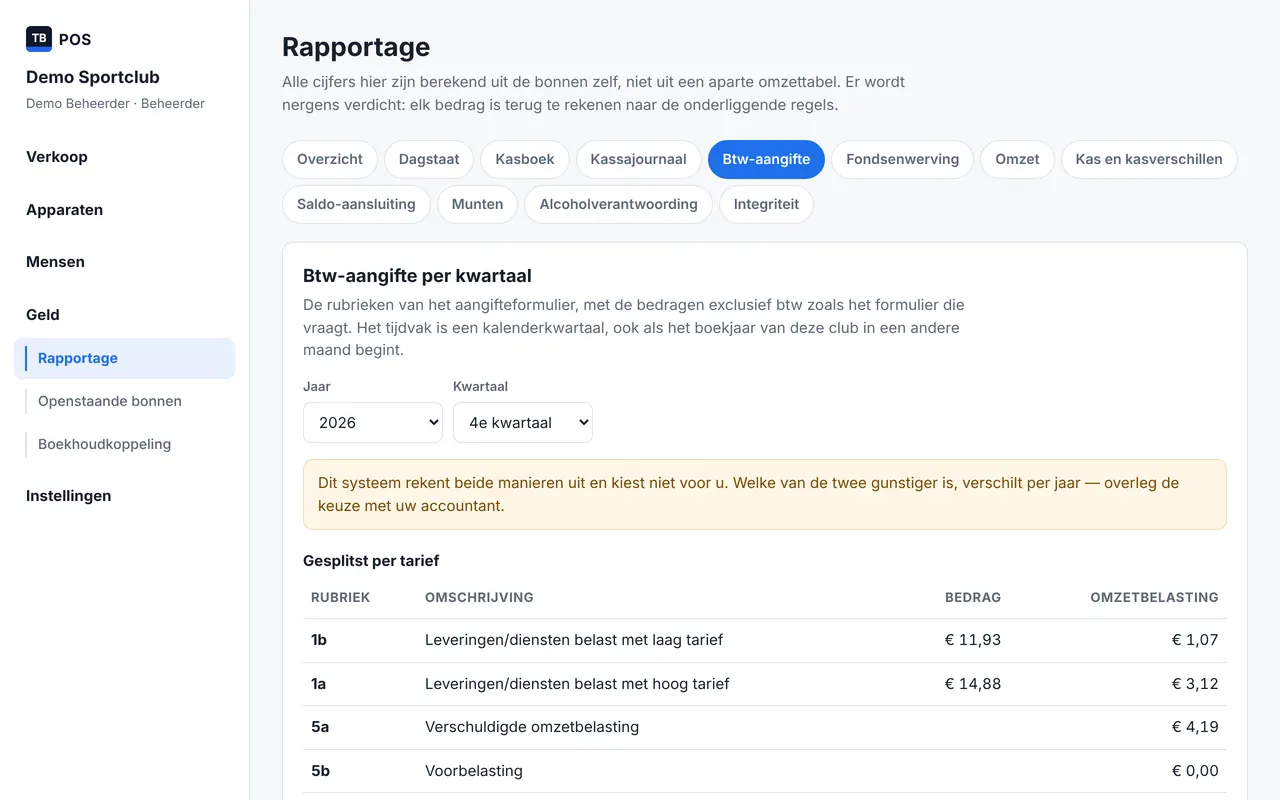The height and width of the screenshot is (800, 1280).
Task: Switch to the Dagstaat tab
Action: coord(429,159)
